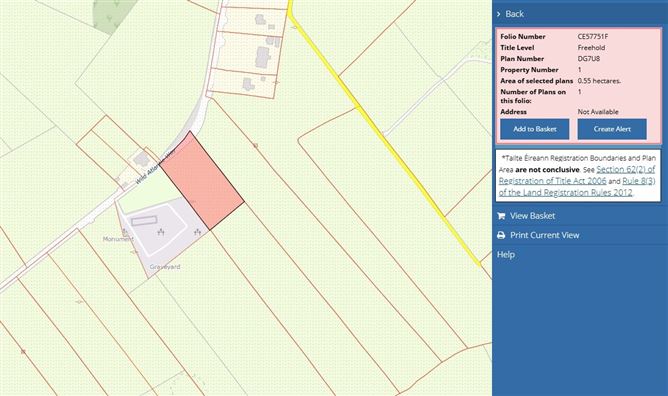Click the yellow highlighted road line
Image resolution: width=668 pixels, height=396 pixels.
pyautogui.click(x=384, y=135)
